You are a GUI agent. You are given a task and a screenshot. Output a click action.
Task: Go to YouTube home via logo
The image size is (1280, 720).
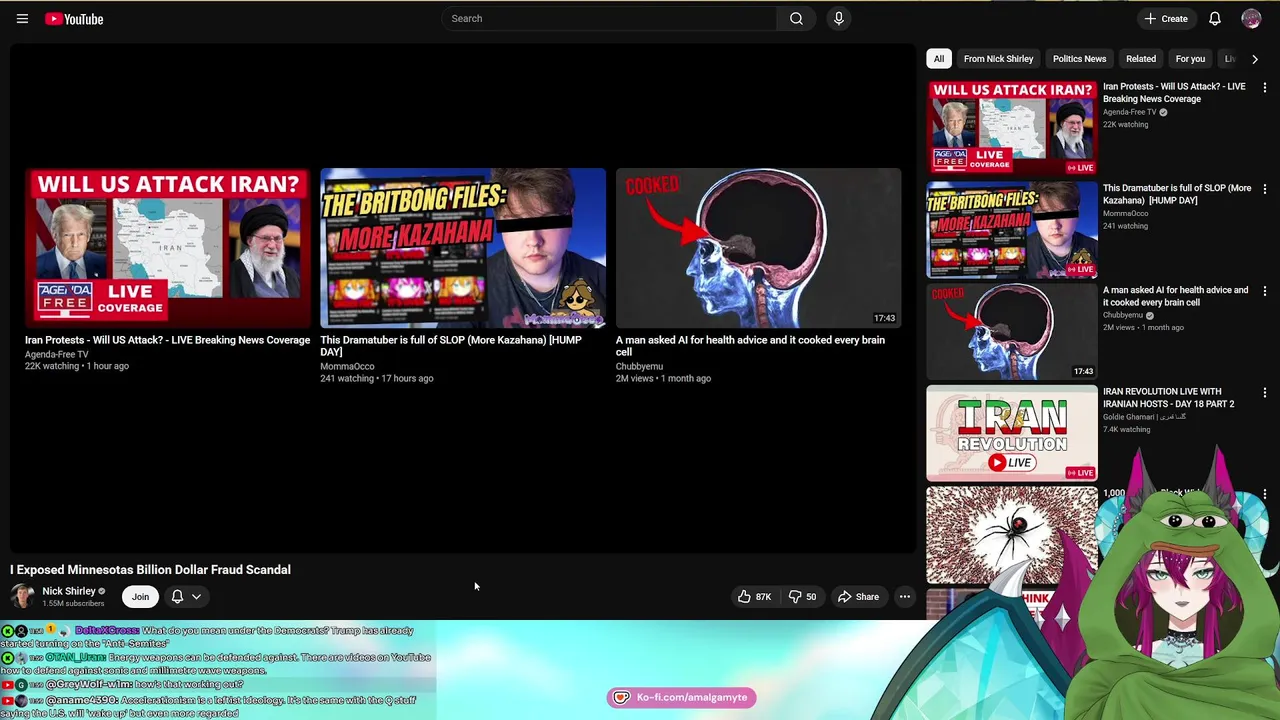coord(74,18)
